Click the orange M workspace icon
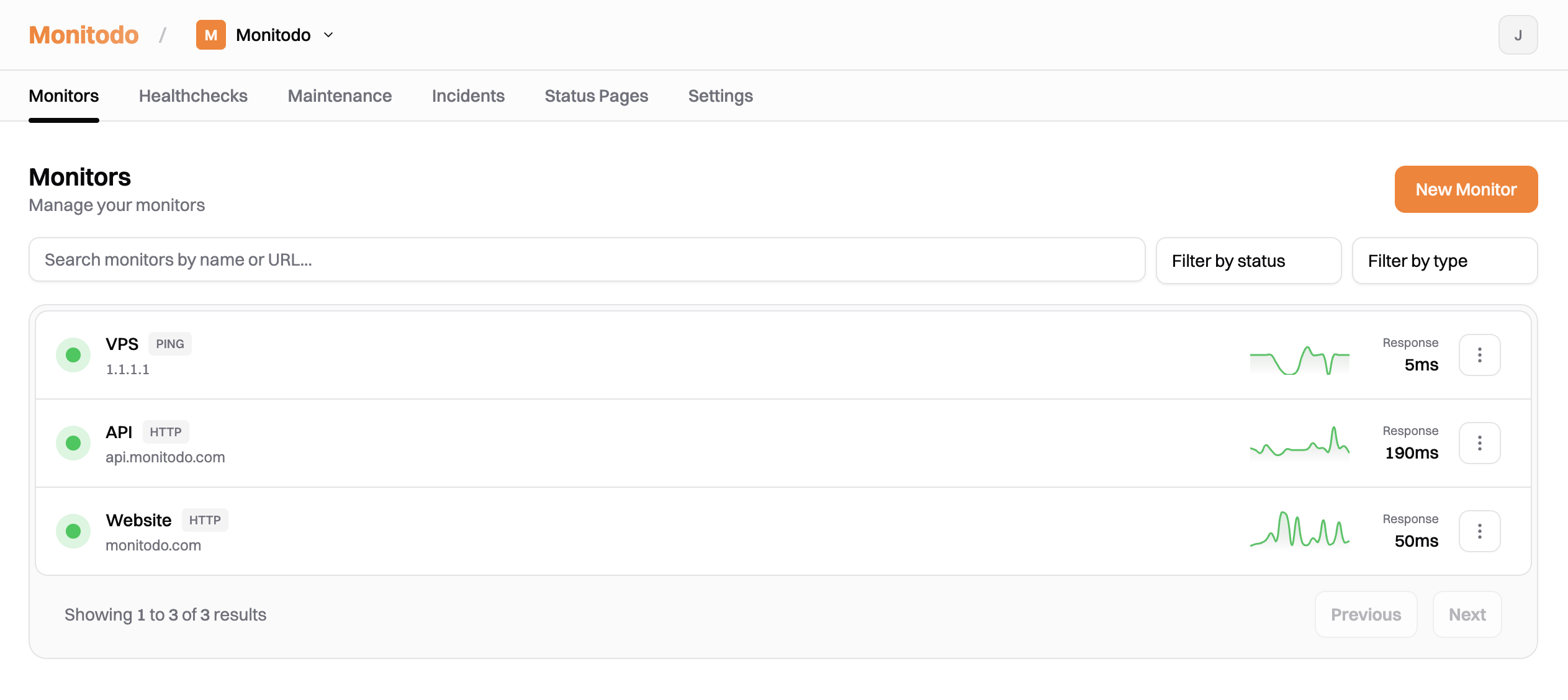 coord(211,35)
